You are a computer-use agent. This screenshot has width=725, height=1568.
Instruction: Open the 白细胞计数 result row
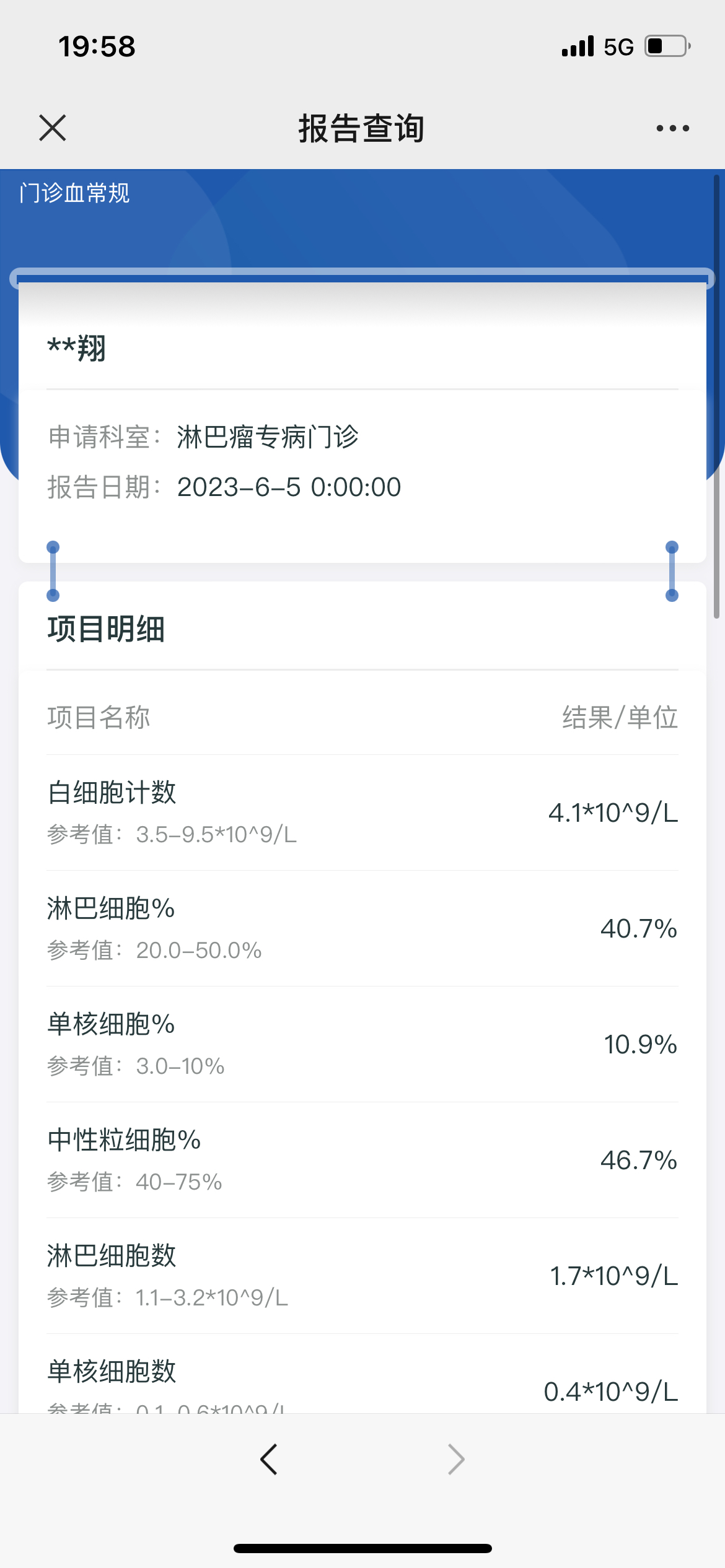[x=362, y=812]
